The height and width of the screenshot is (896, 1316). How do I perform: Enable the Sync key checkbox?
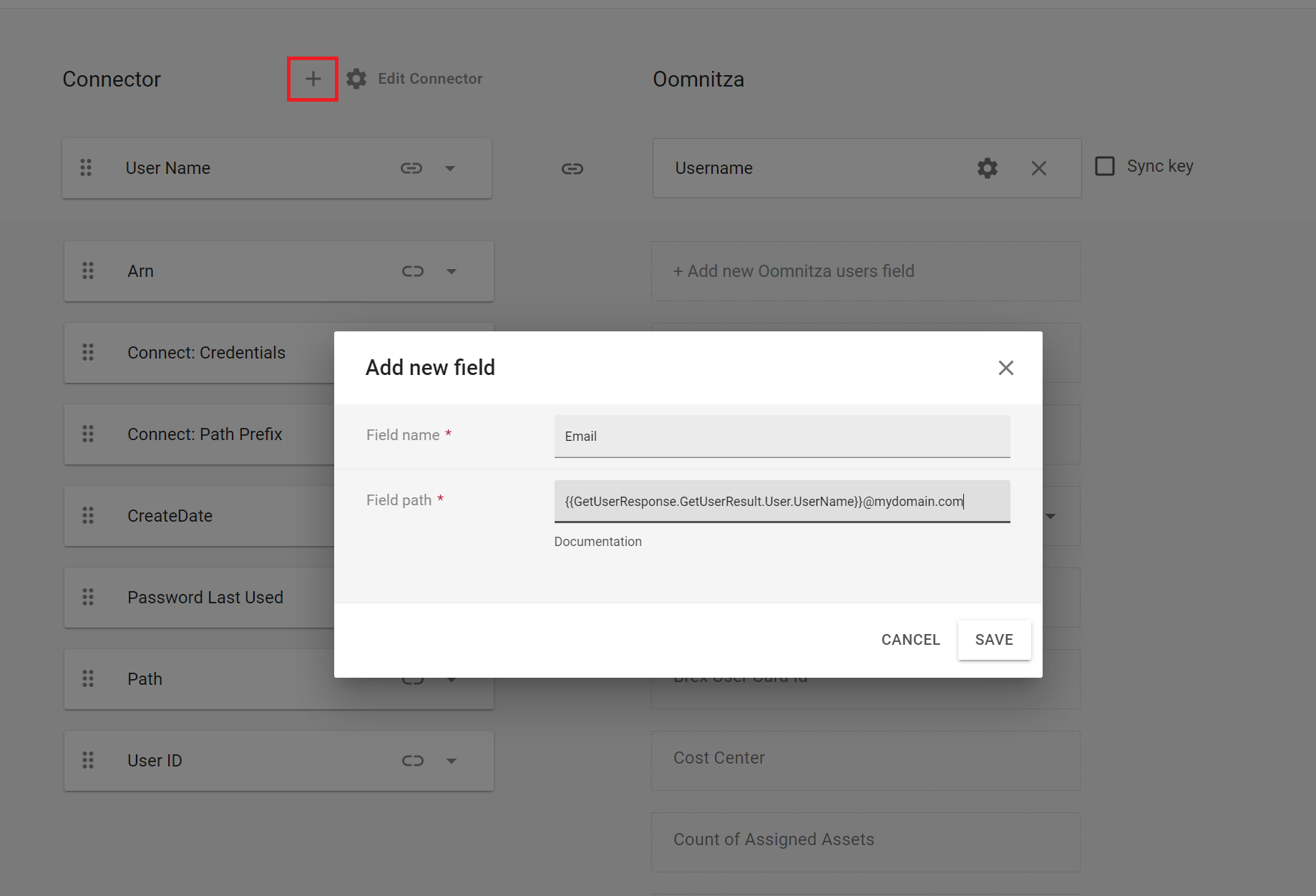(1105, 166)
